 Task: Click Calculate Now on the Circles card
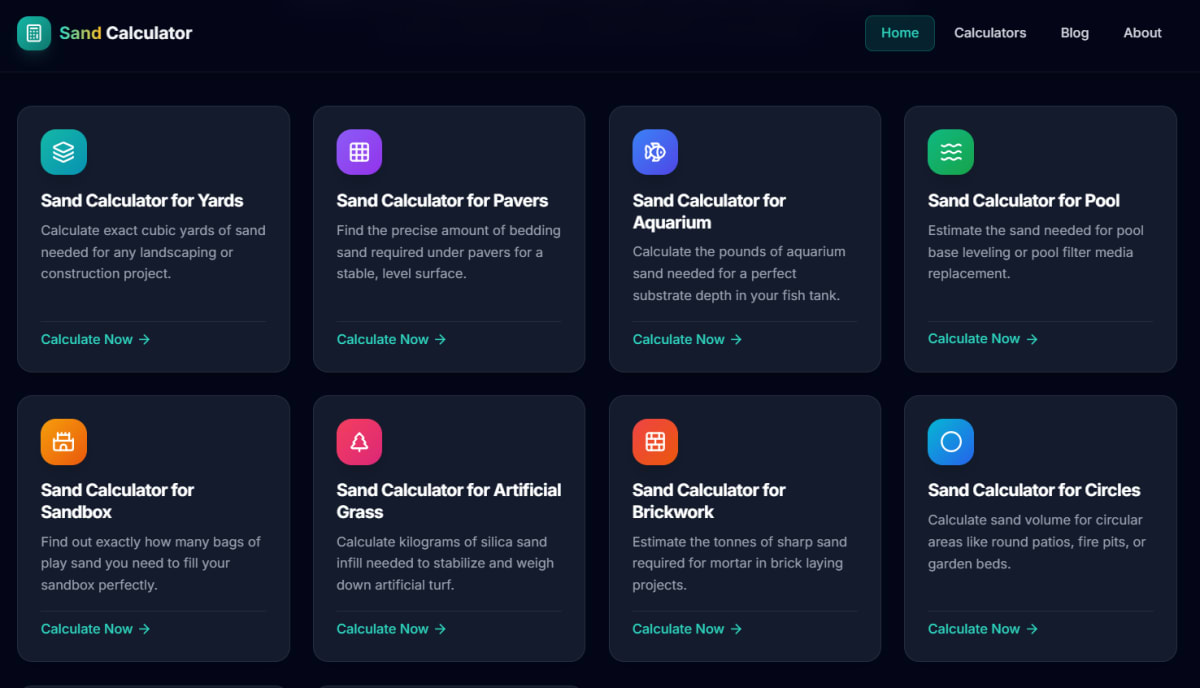click(983, 629)
